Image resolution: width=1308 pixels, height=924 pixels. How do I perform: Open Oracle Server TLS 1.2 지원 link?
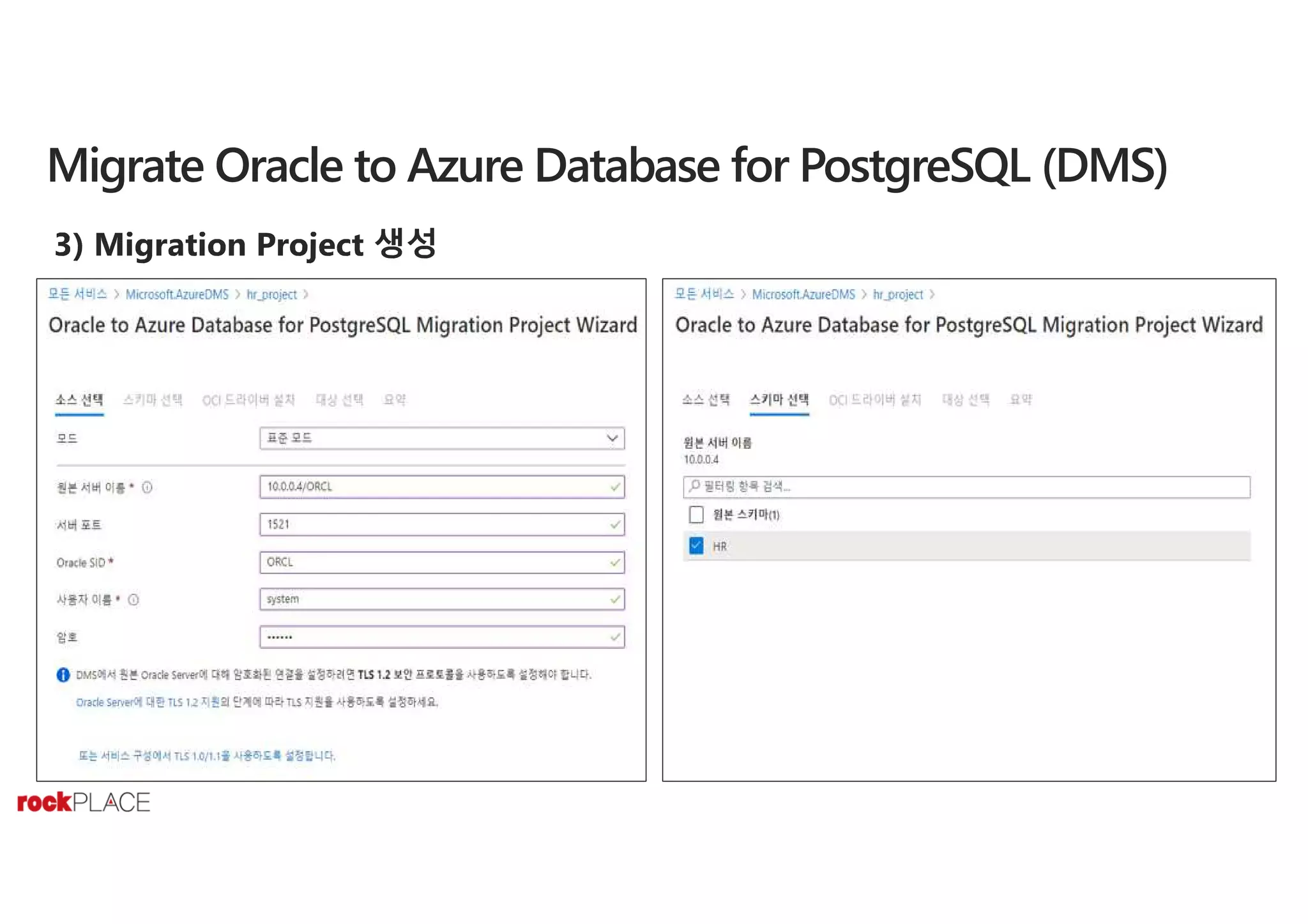[x=148, y=702]
